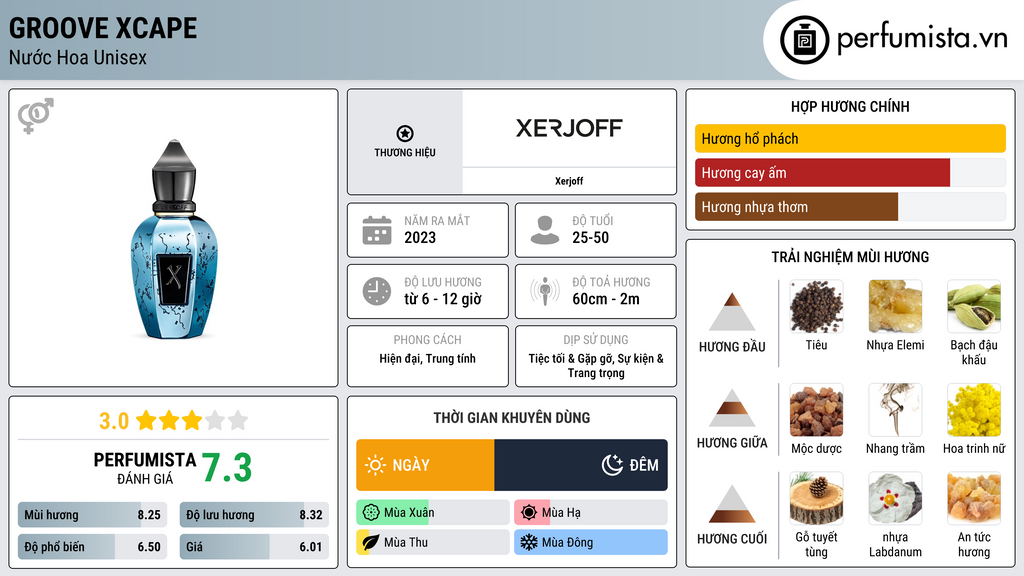Click the Hương đầu pyramid icon
This screenshot has height=576, width=1024.
732,312
